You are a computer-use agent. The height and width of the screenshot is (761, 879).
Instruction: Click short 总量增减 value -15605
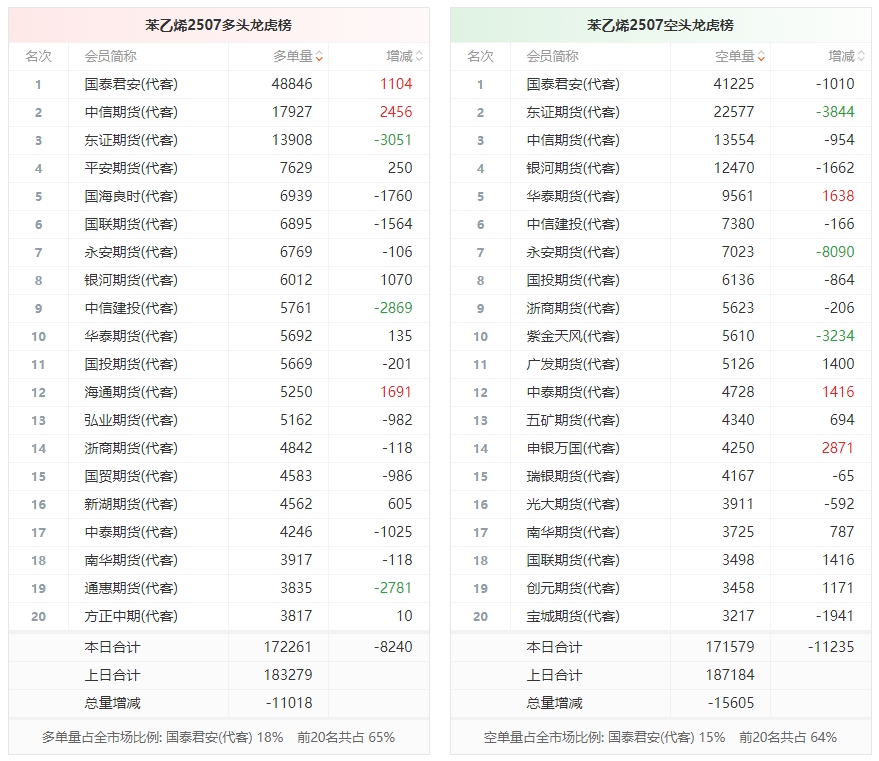point(731,703)
